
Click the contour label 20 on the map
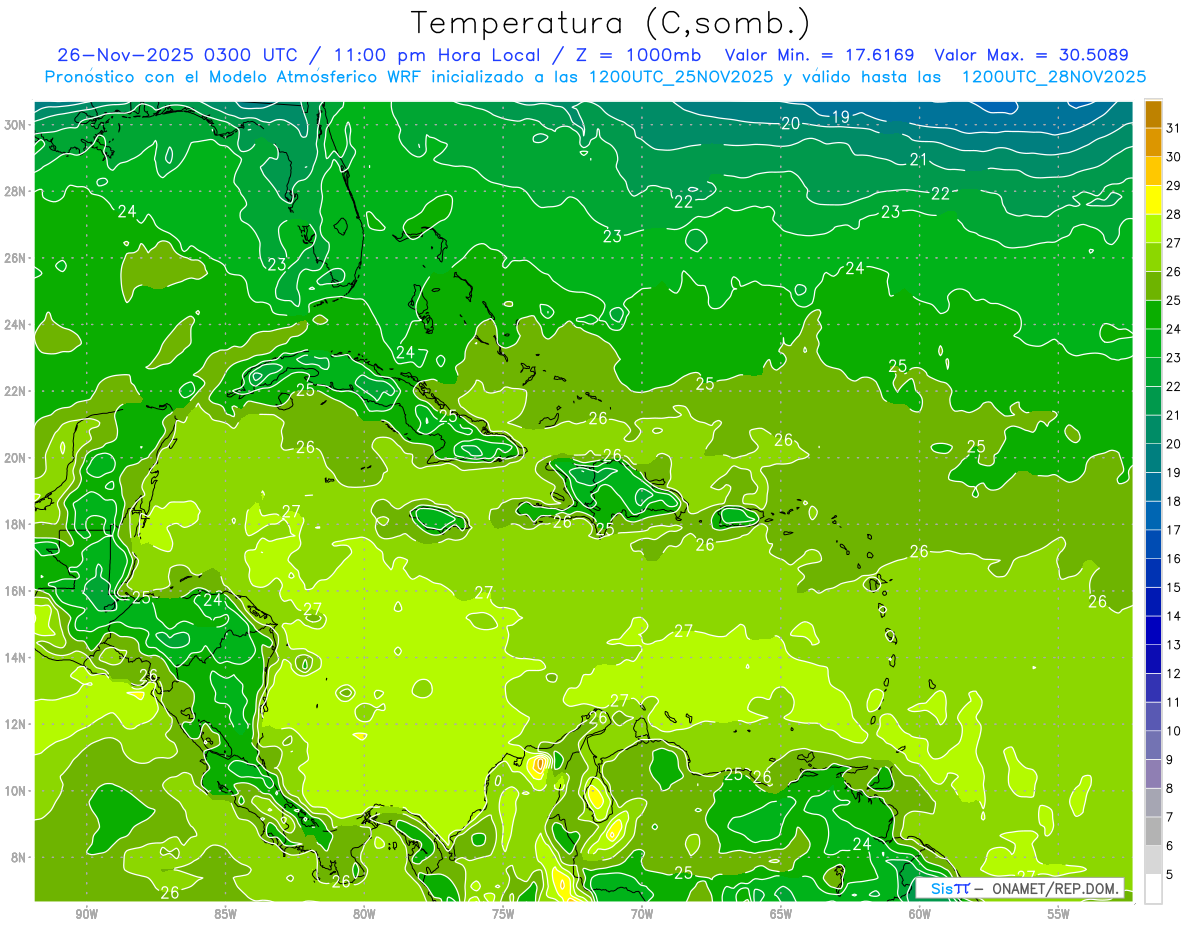(790, 124)
